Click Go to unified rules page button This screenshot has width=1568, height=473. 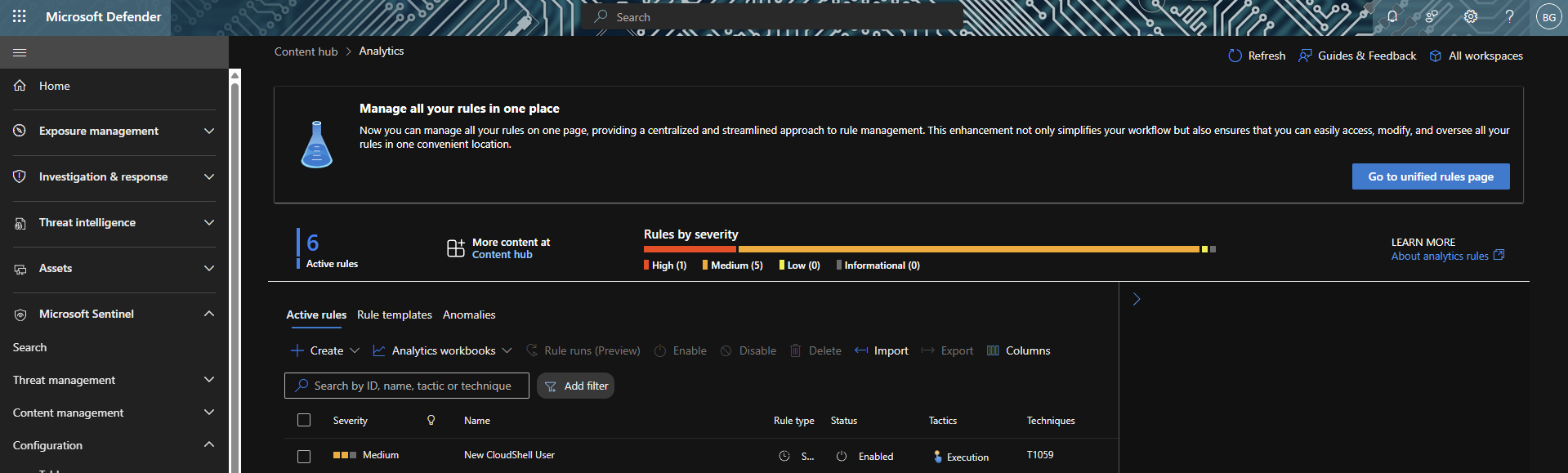pyautogui.click(x=1430, y=176)
